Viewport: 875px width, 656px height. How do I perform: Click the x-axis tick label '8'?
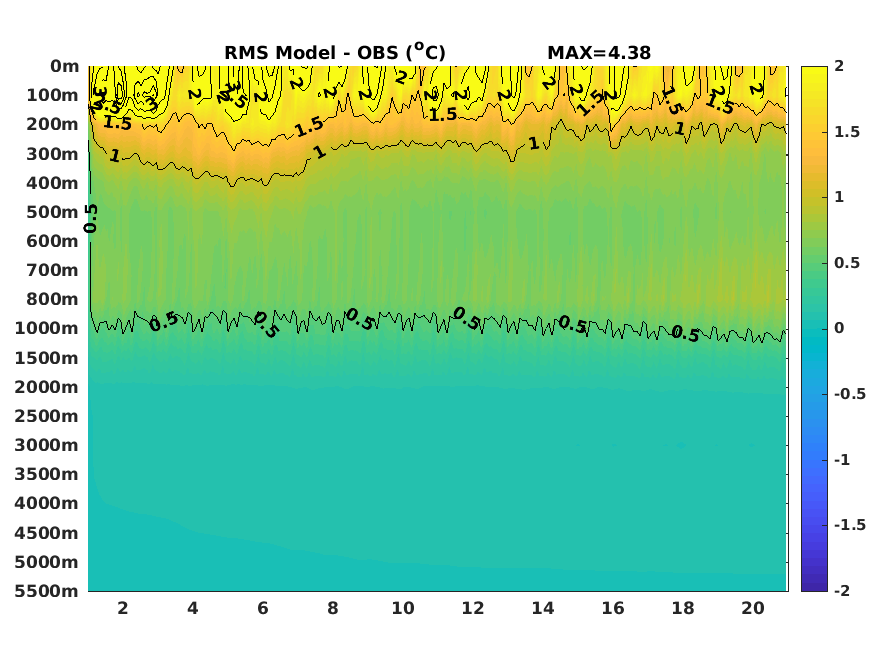coord(333,608)
